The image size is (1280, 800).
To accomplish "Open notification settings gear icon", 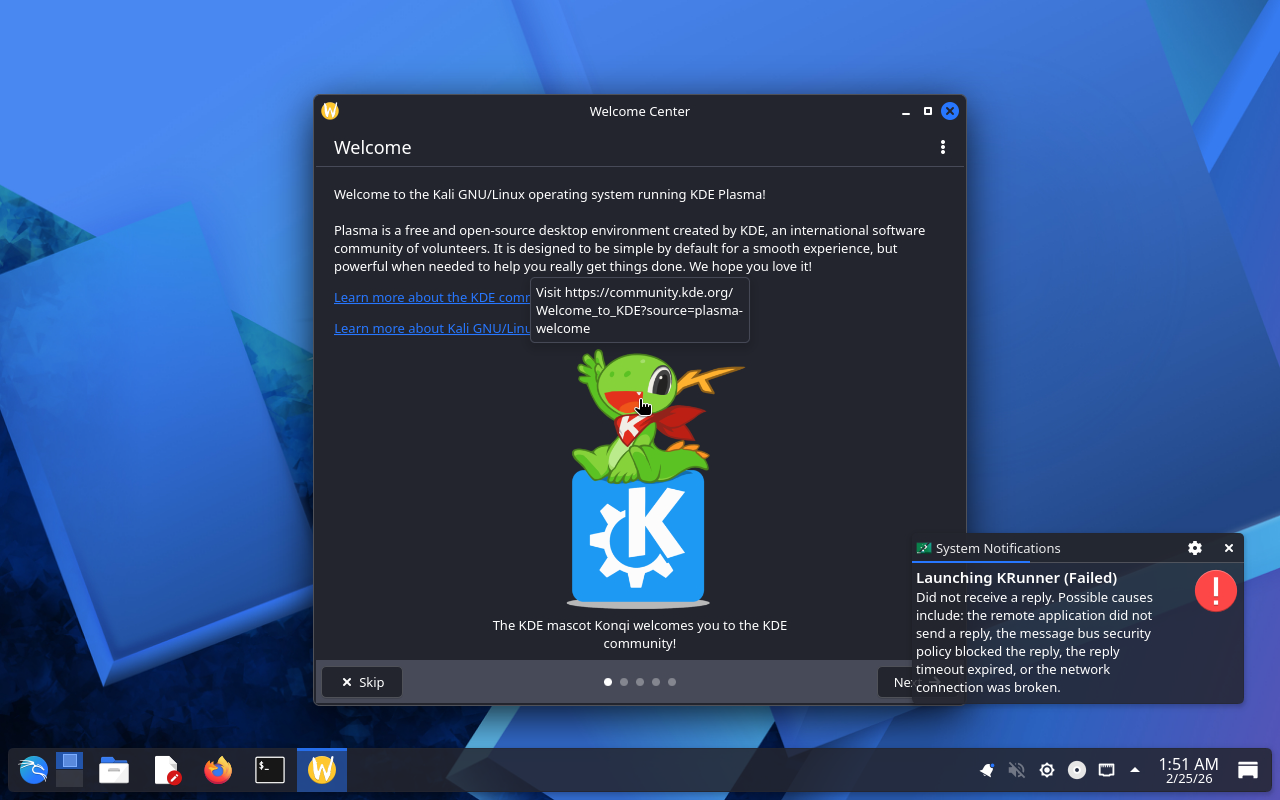I will 1195,548.
